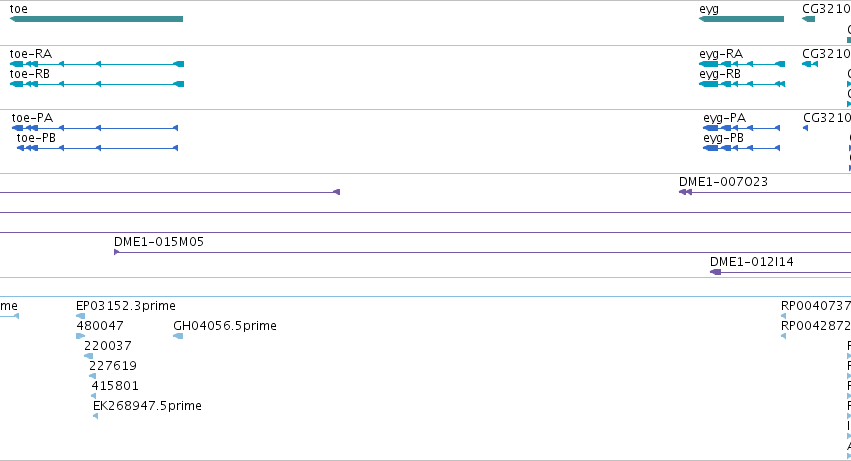851x461 pixels.
Task: Click the EK268947.5prime marker
Action: click(x=96, y=416)
